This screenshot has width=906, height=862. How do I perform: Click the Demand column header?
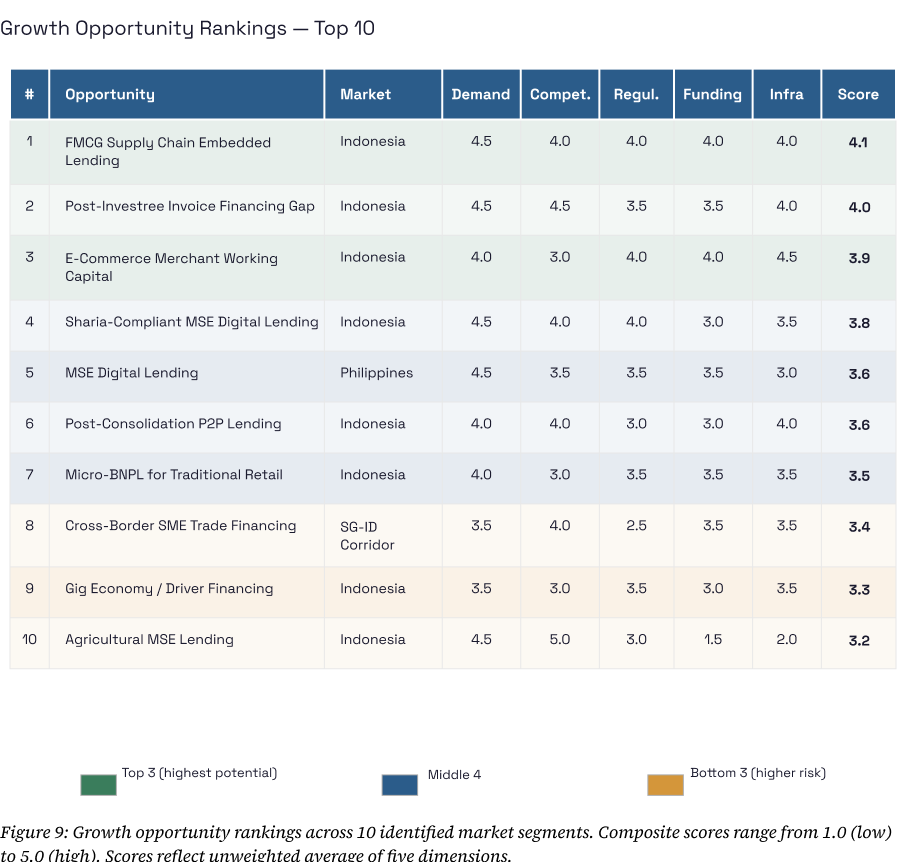click(x=480, y=94)
